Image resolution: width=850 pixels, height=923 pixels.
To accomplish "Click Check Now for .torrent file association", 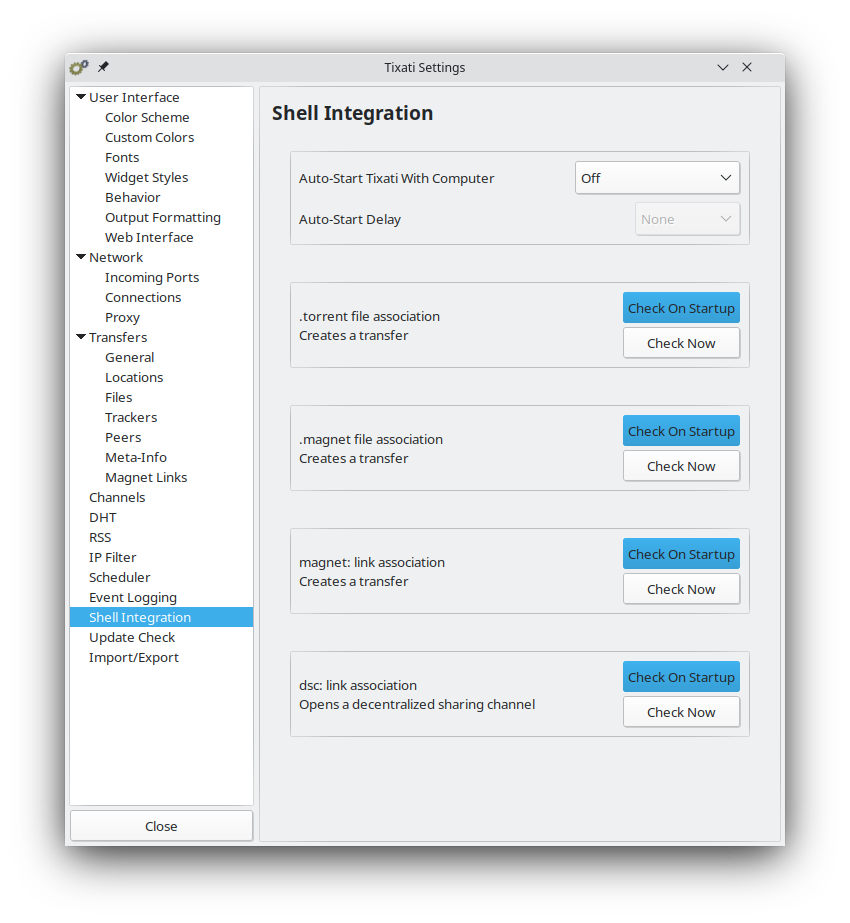I will [681, 342].
